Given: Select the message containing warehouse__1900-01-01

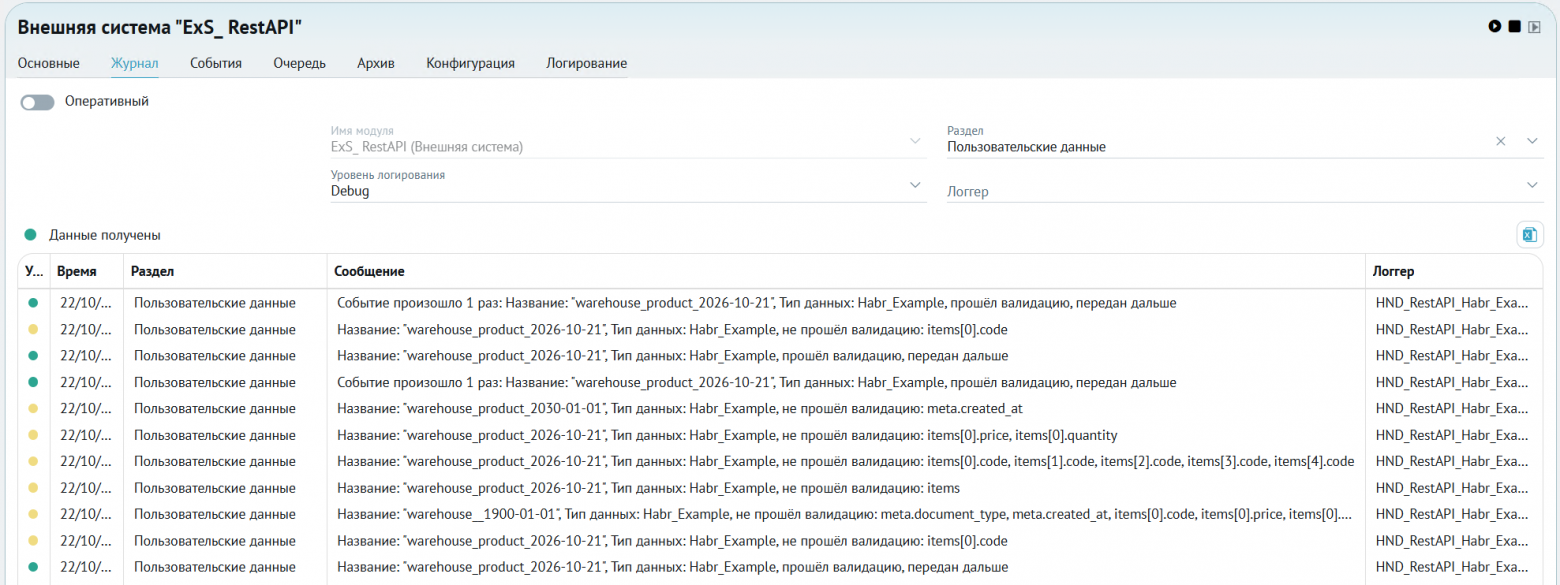Looking at the screenshot, I should (845, 514).
